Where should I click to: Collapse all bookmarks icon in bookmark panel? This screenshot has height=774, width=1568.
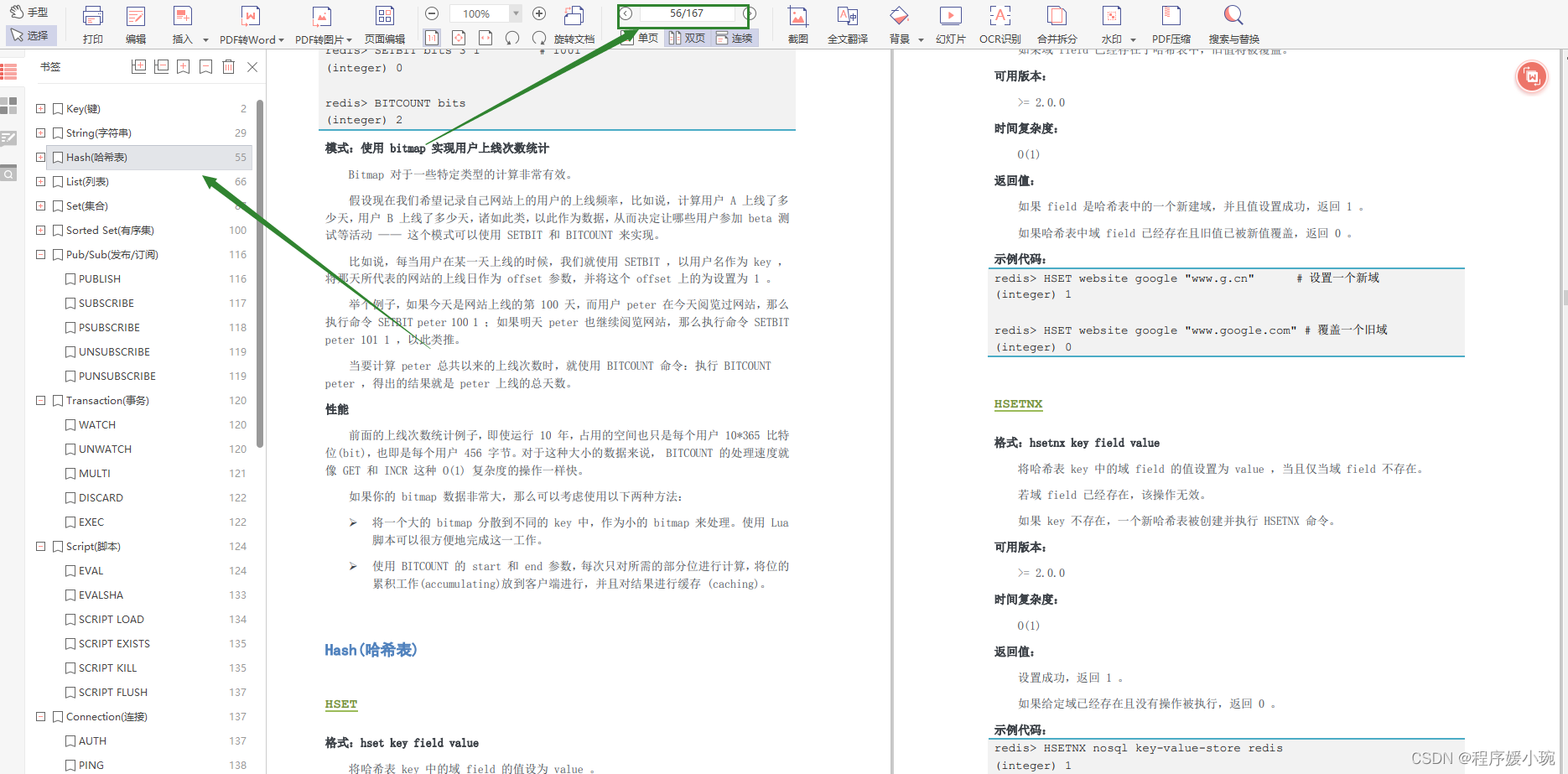point(162,66)
